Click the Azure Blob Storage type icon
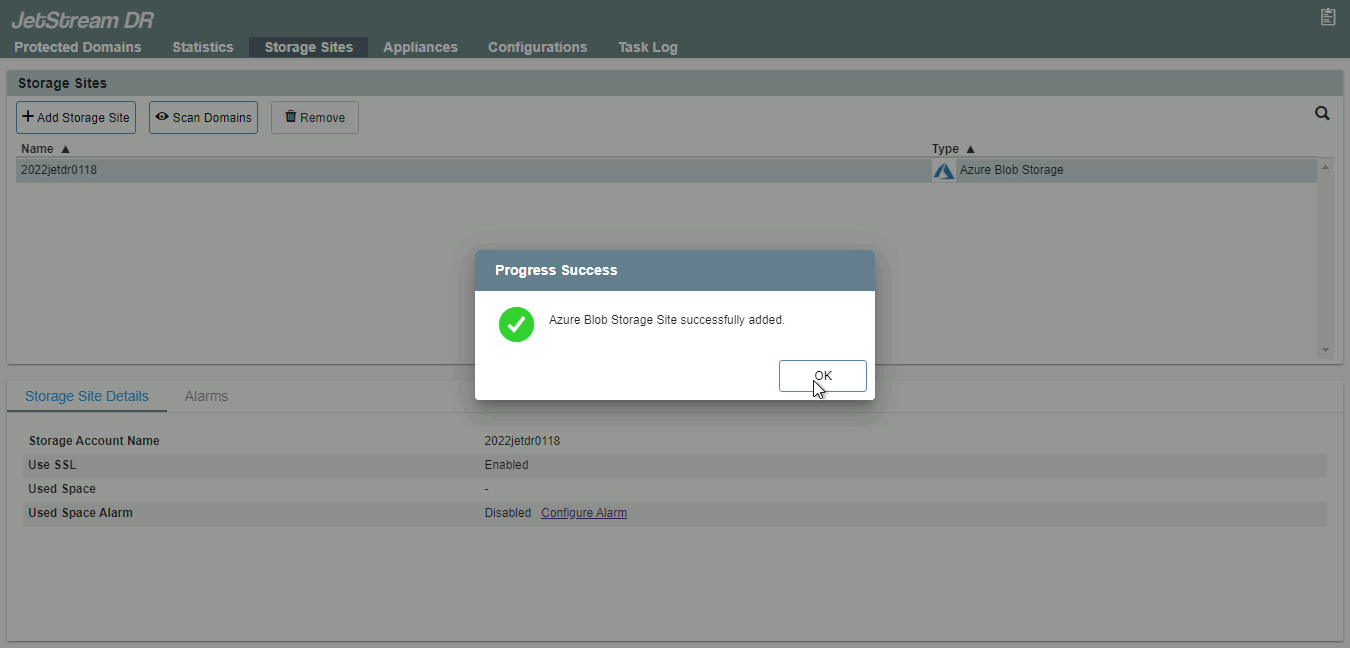 click(943, 171)
